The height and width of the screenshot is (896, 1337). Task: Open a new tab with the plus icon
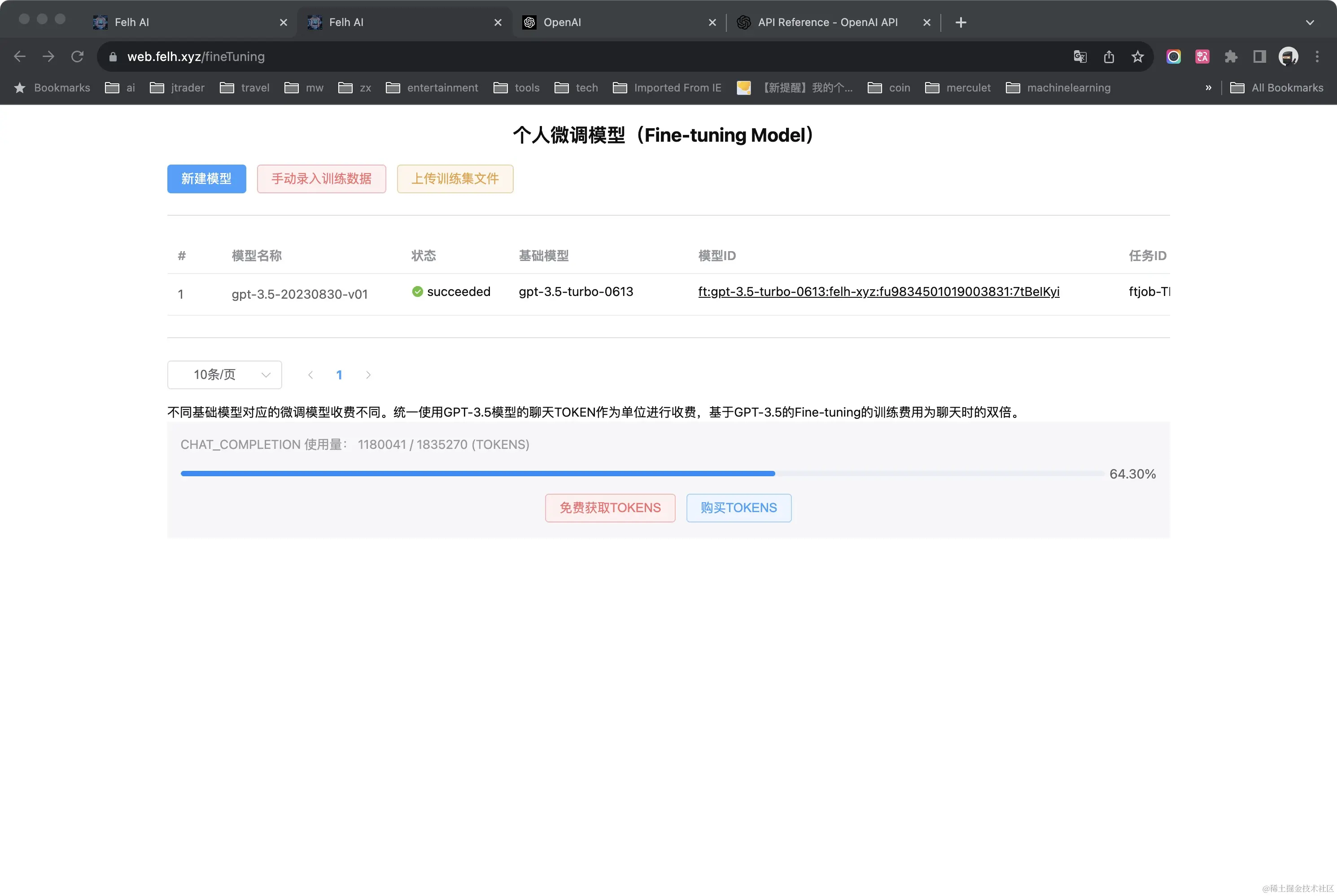coord(960,22)
